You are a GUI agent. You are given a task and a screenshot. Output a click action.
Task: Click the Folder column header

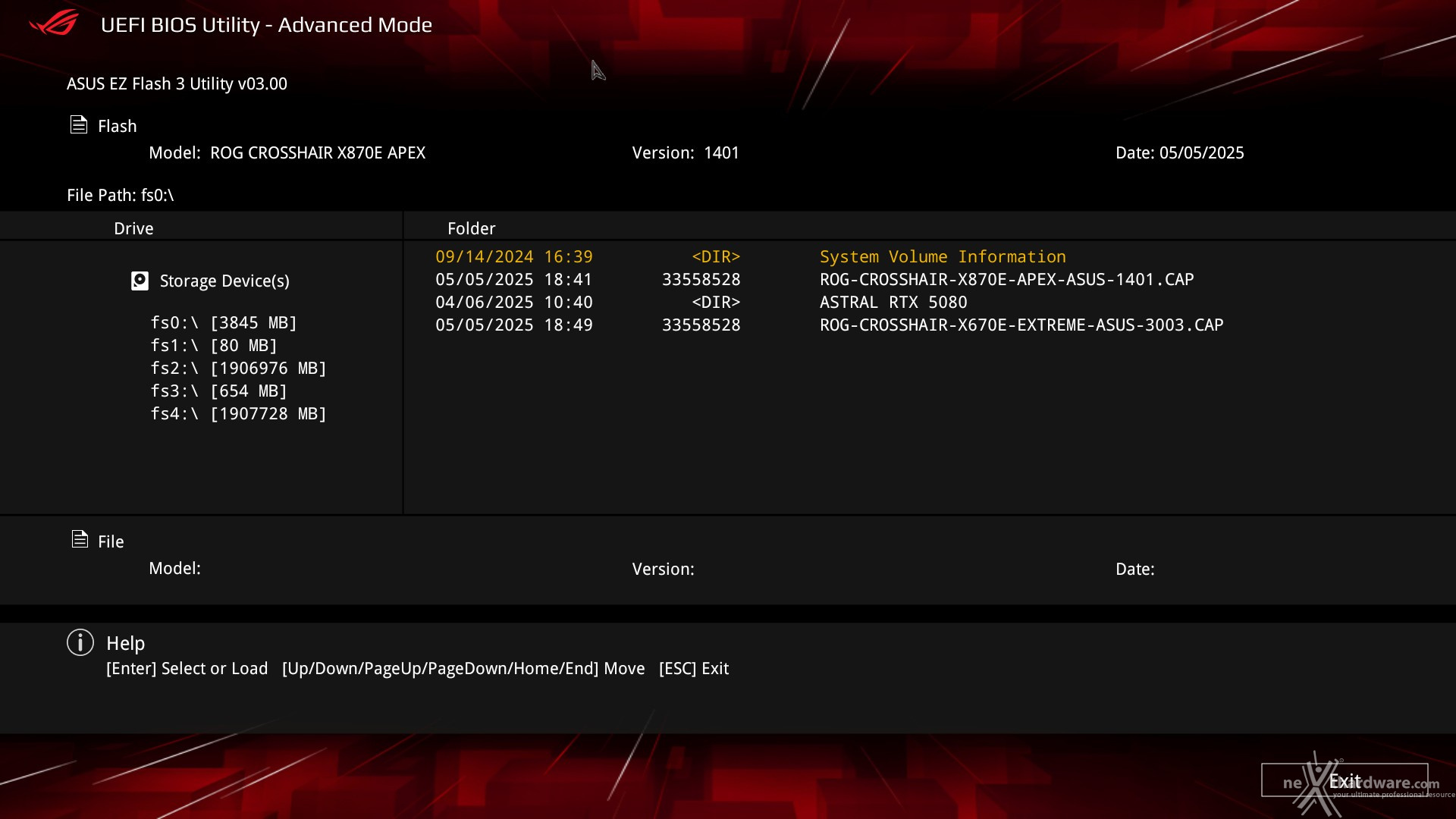pos(471,228)
